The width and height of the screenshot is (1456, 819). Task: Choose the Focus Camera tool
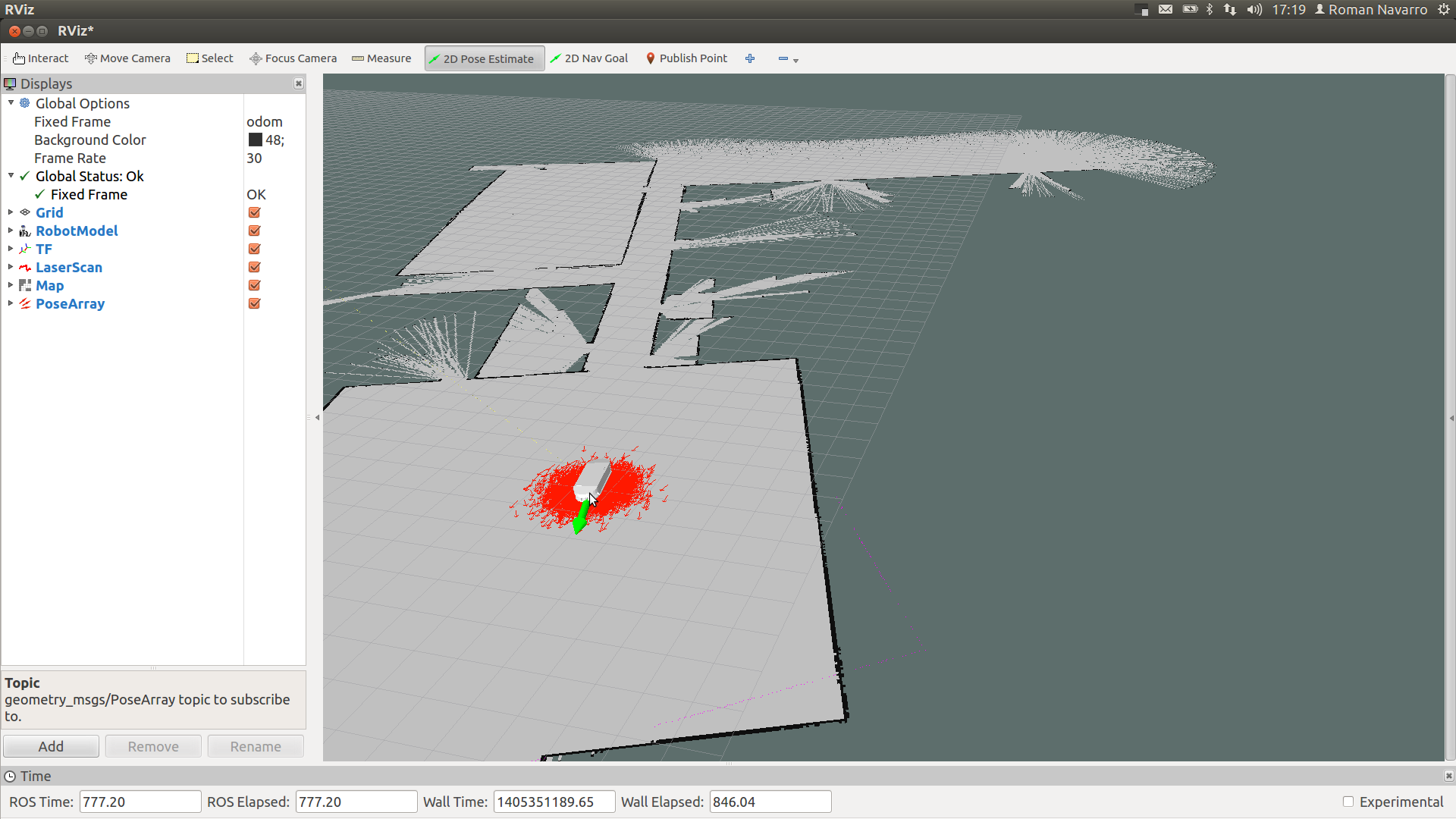[x=293, y=58]
